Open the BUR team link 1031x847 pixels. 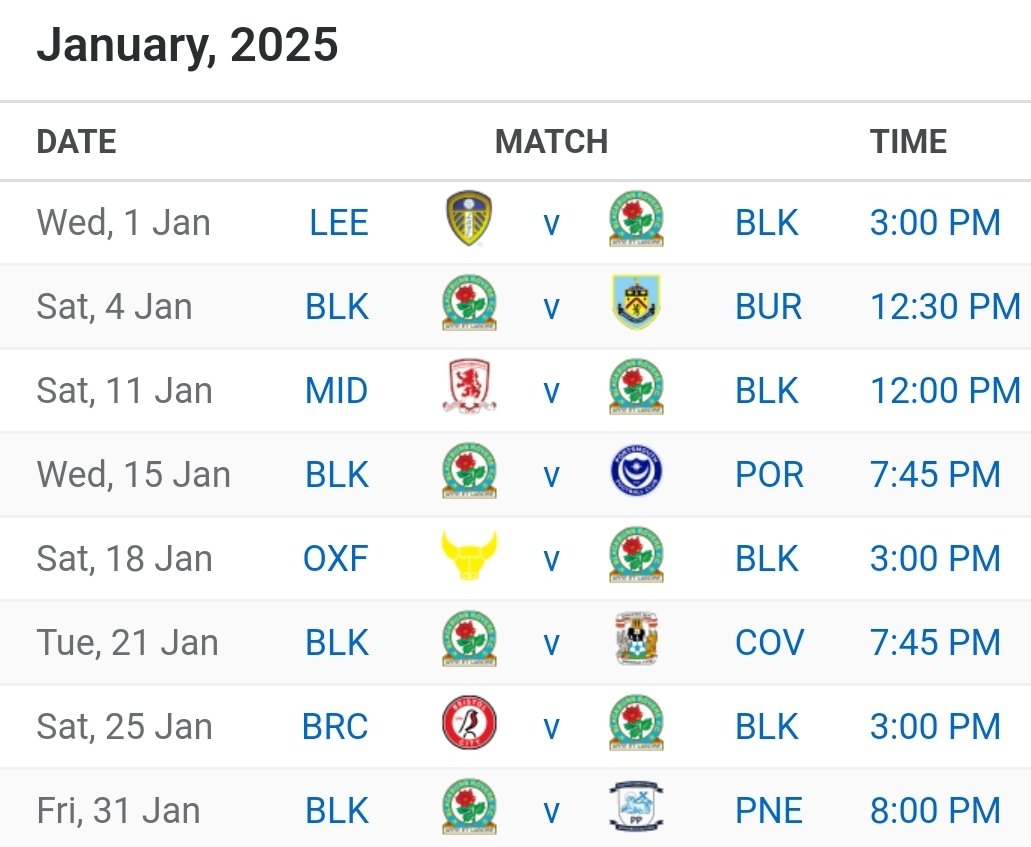pos(768,306)
